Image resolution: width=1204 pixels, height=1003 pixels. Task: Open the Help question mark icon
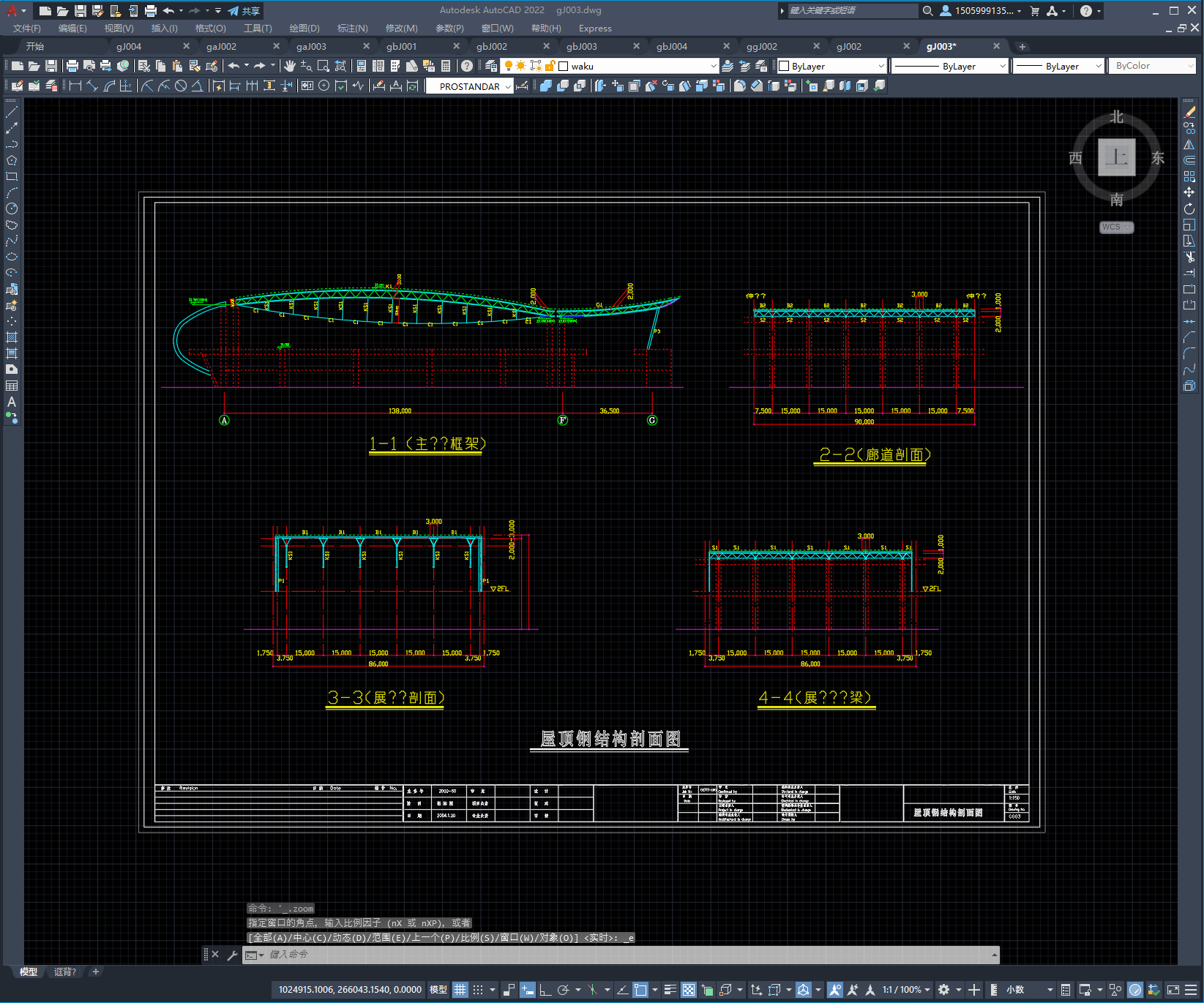pyautogui.click(x=467, y=66)
